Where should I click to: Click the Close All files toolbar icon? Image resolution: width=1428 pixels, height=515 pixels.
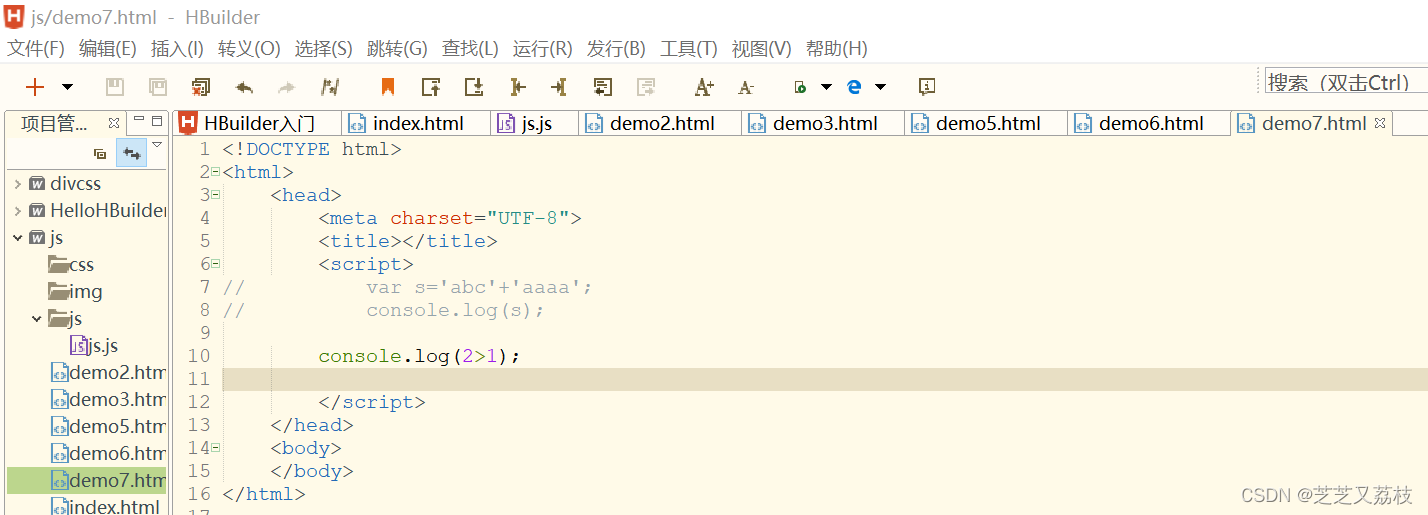tap(201, 87)
